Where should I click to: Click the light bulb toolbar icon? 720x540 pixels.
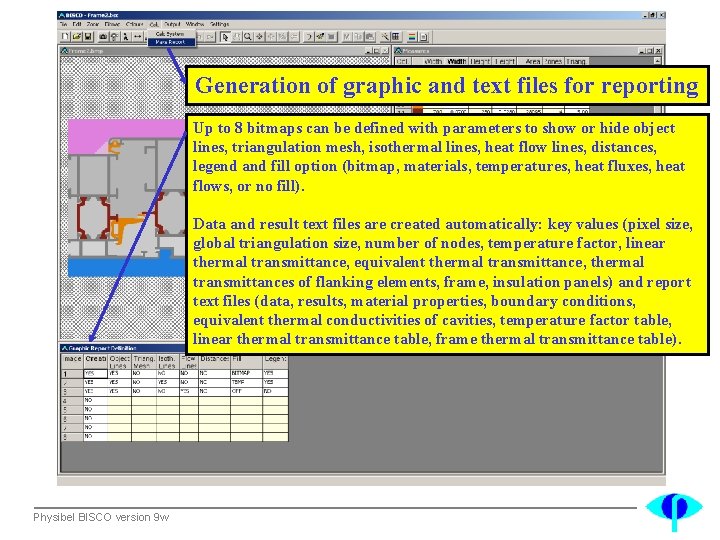pyautogui.click(x=114, y=37)
